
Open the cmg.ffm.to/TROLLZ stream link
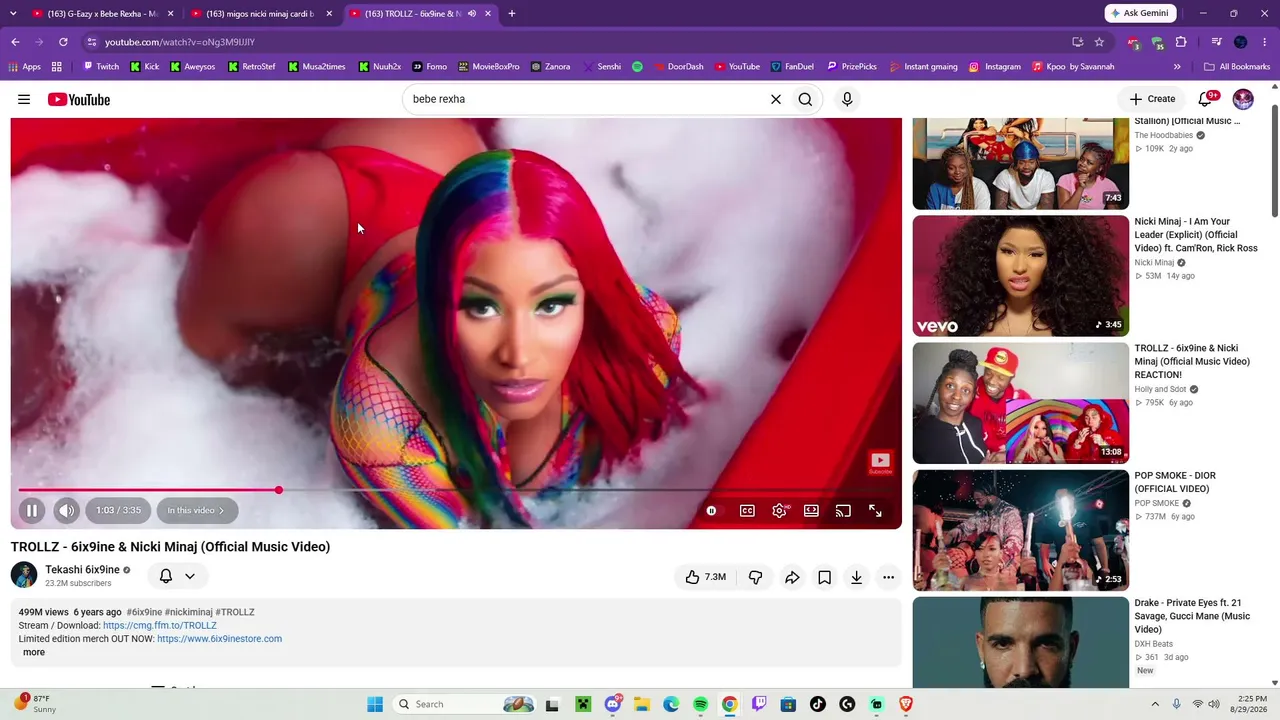tap(160, 625)
